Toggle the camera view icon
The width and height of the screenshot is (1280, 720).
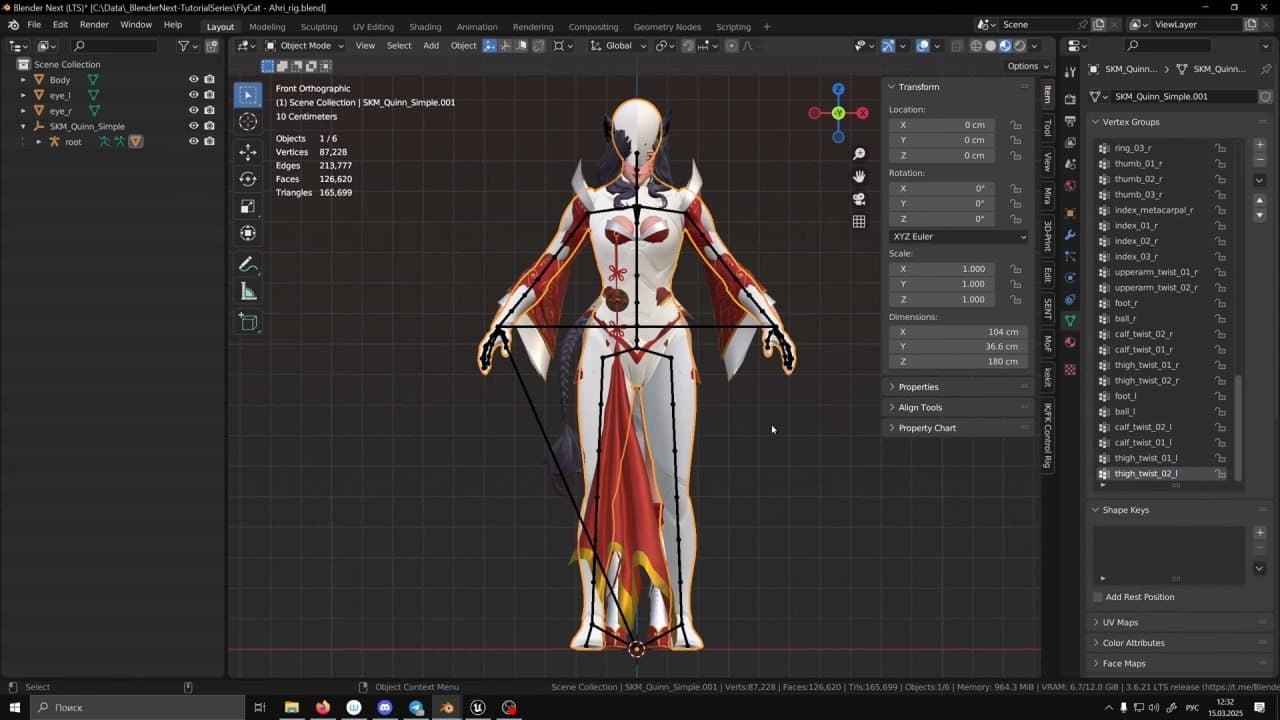pos(859,199)
